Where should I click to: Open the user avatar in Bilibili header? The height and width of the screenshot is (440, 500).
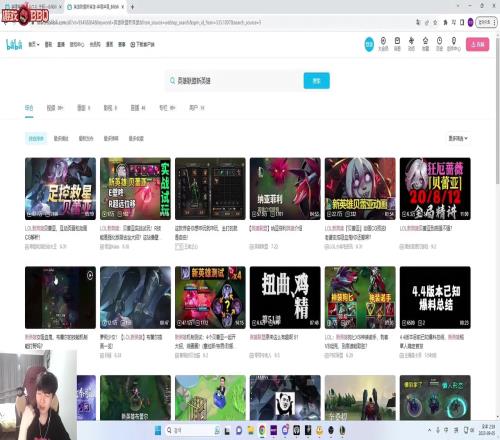click(369, 44)
